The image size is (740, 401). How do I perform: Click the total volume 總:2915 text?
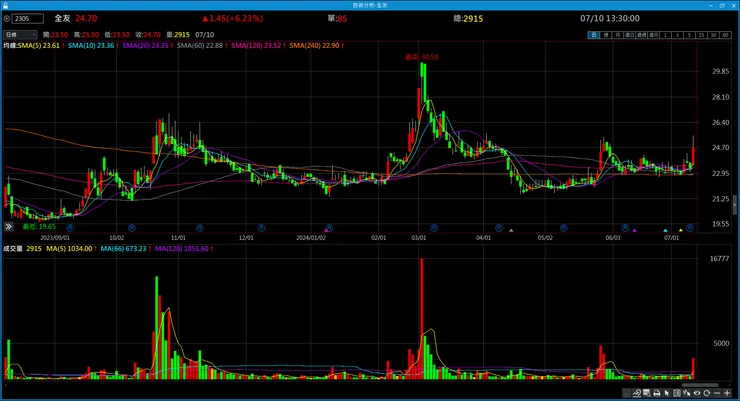468,19
